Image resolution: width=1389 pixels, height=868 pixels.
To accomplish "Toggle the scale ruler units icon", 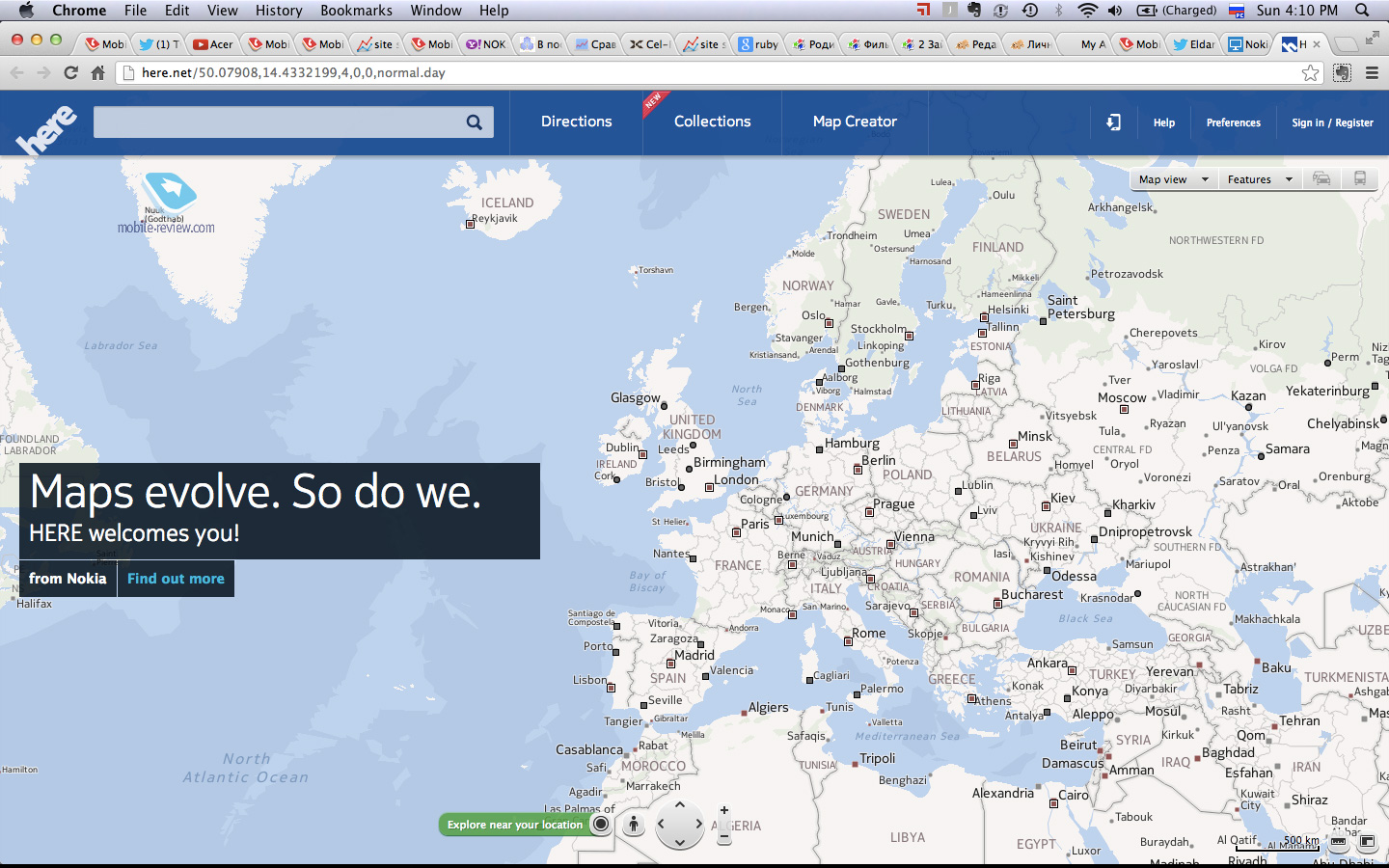I will point(1339,842).
